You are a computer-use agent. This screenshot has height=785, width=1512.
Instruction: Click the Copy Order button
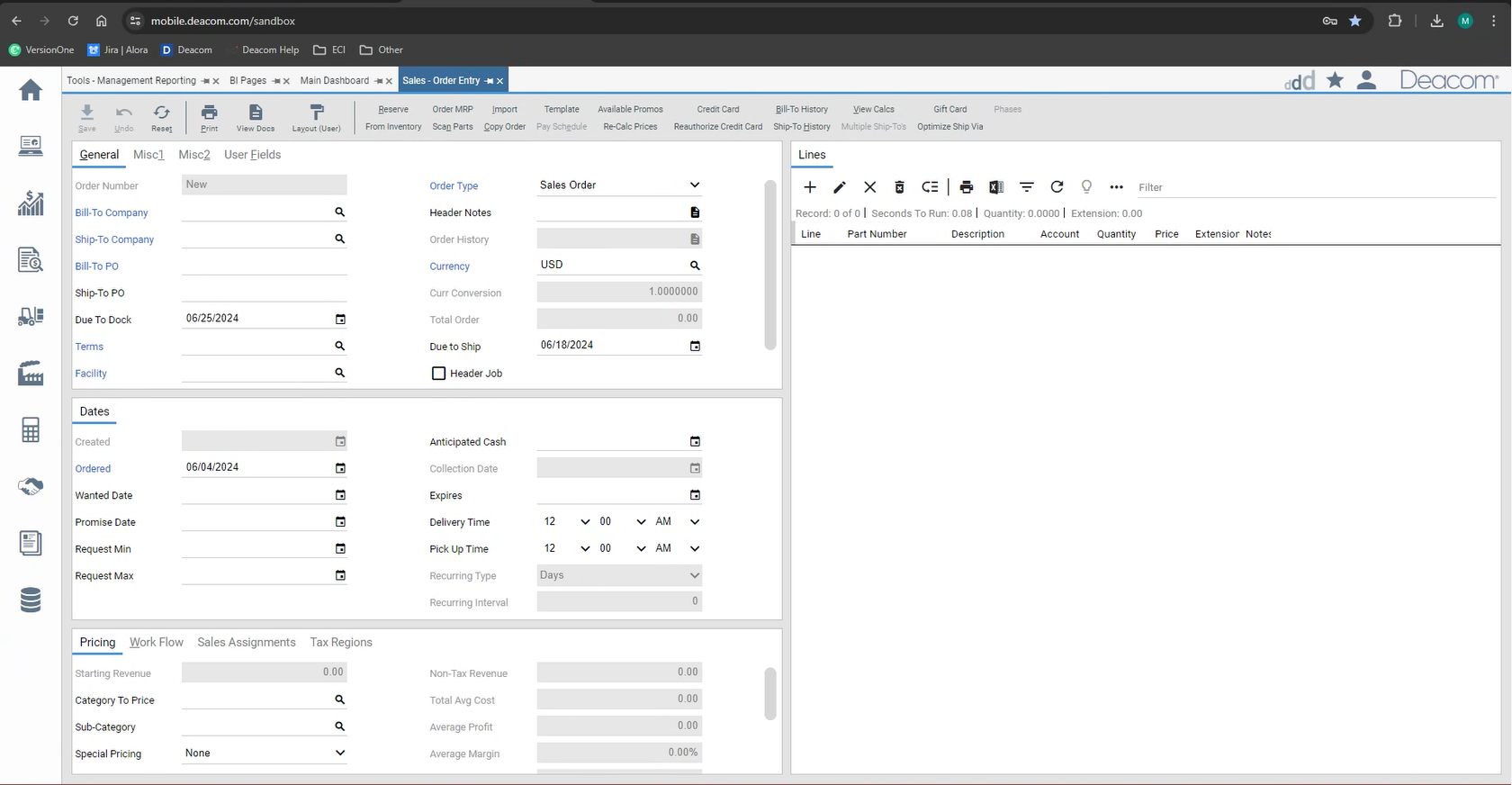coord(504,127)
